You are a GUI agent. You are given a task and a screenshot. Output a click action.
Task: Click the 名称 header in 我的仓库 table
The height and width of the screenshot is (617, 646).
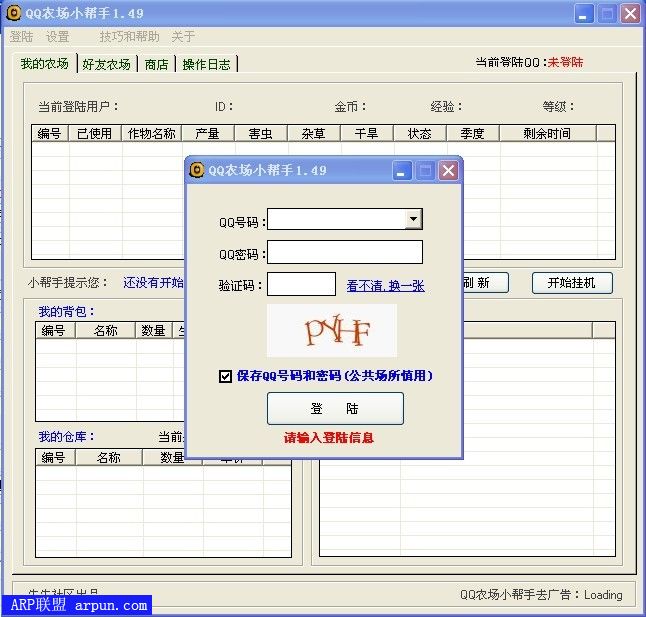click(109, 458)
